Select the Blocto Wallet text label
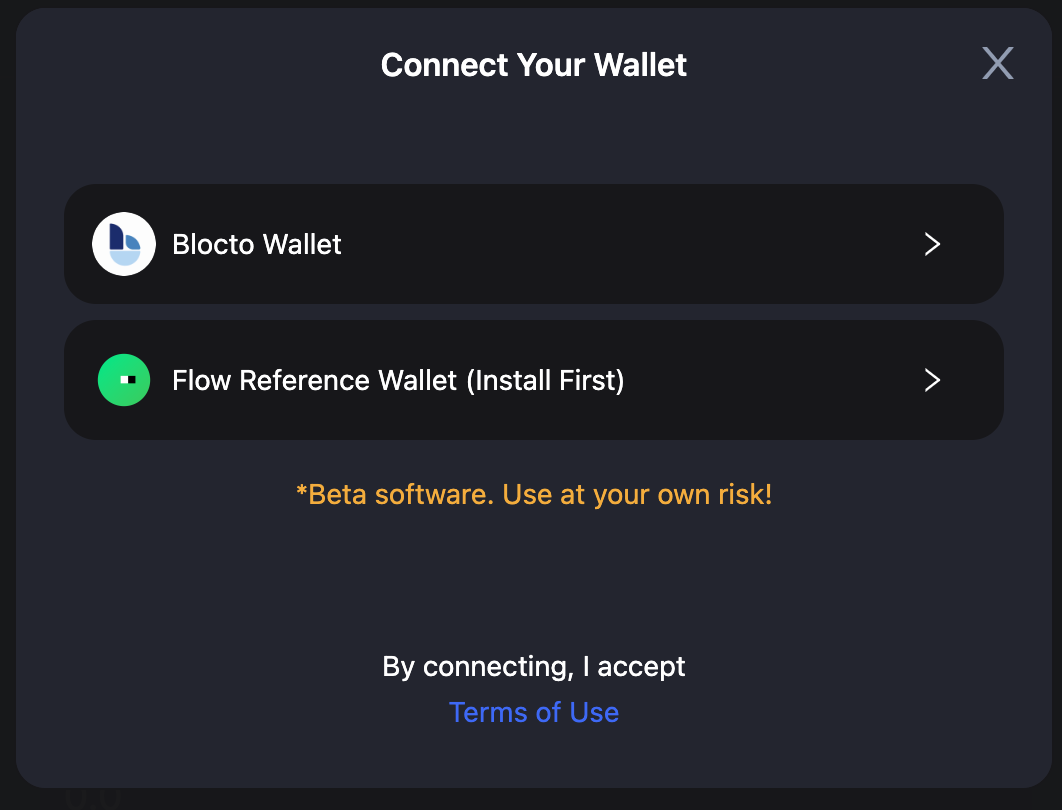 coord(257,244)
